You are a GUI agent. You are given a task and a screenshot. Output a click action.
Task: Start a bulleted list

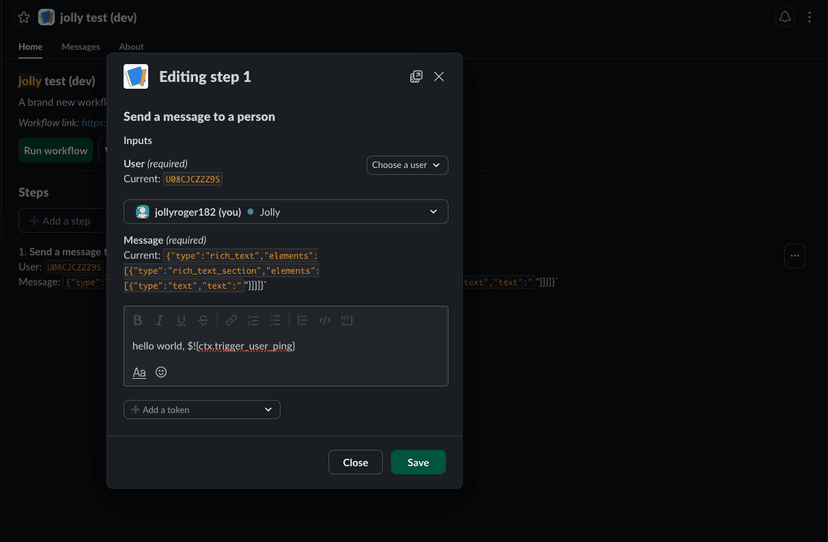(275, 320)
